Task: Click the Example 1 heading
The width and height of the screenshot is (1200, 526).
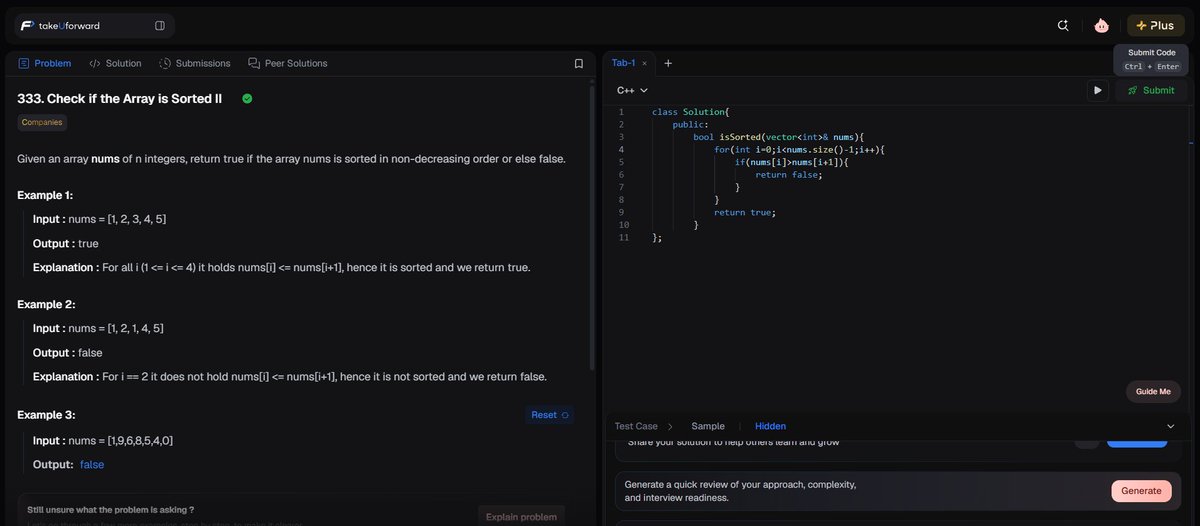Action: coord(45,195)
